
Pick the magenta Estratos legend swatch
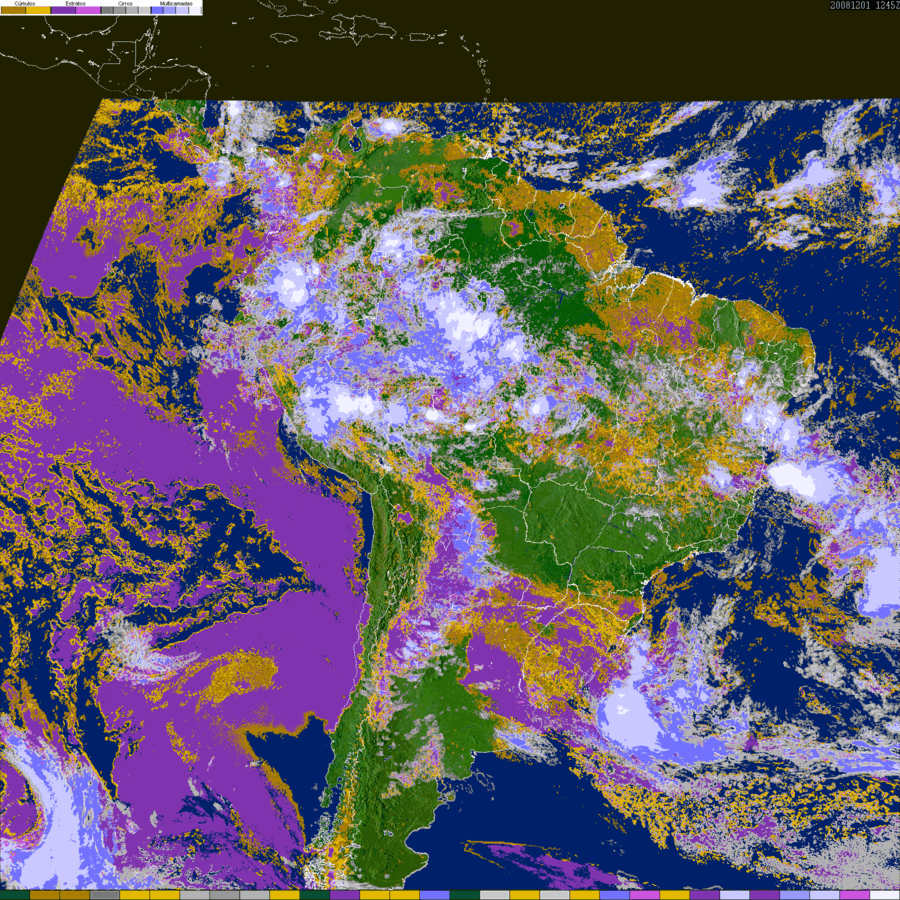88,10
